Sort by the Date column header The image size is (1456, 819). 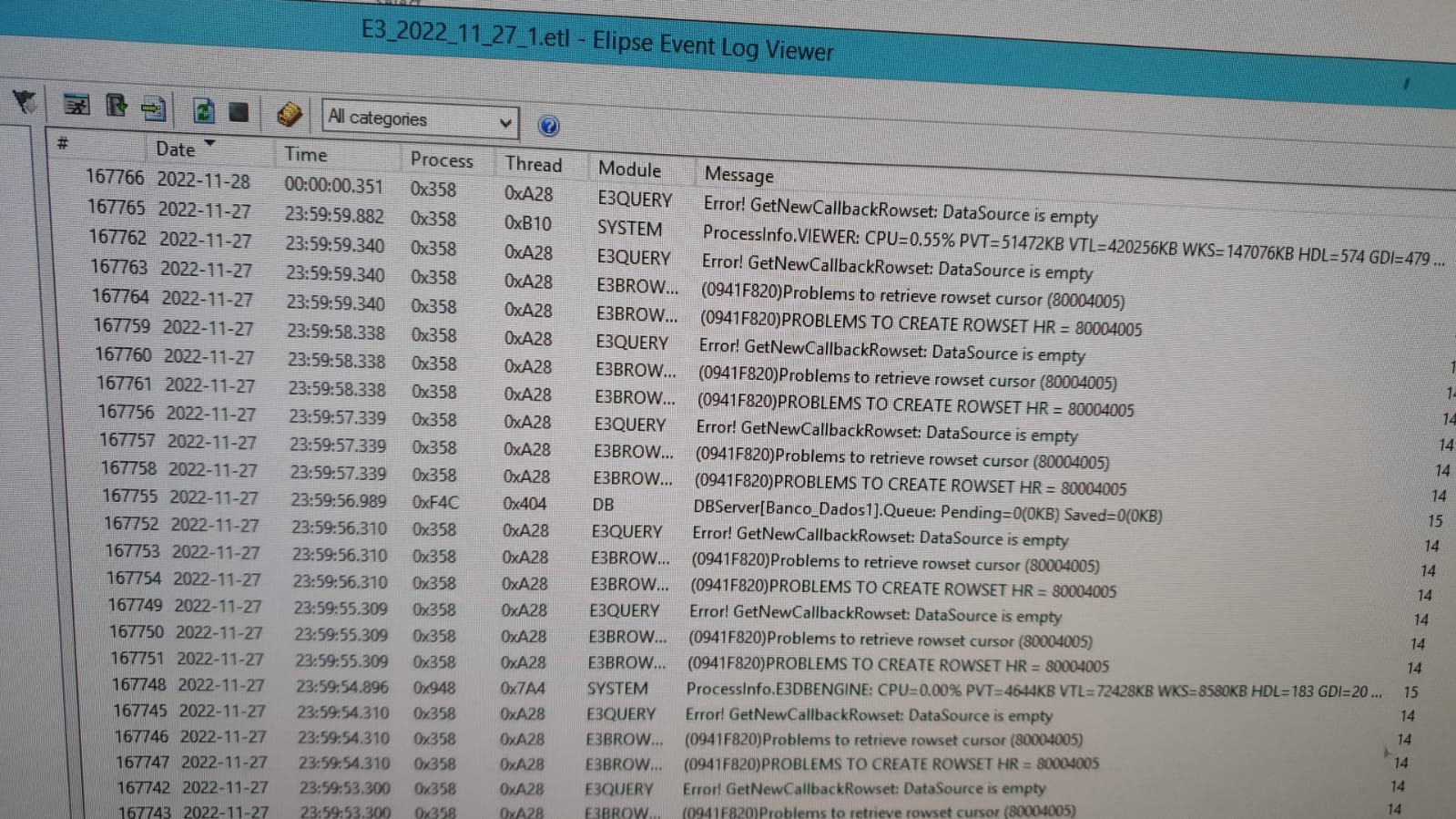(175, 148)
